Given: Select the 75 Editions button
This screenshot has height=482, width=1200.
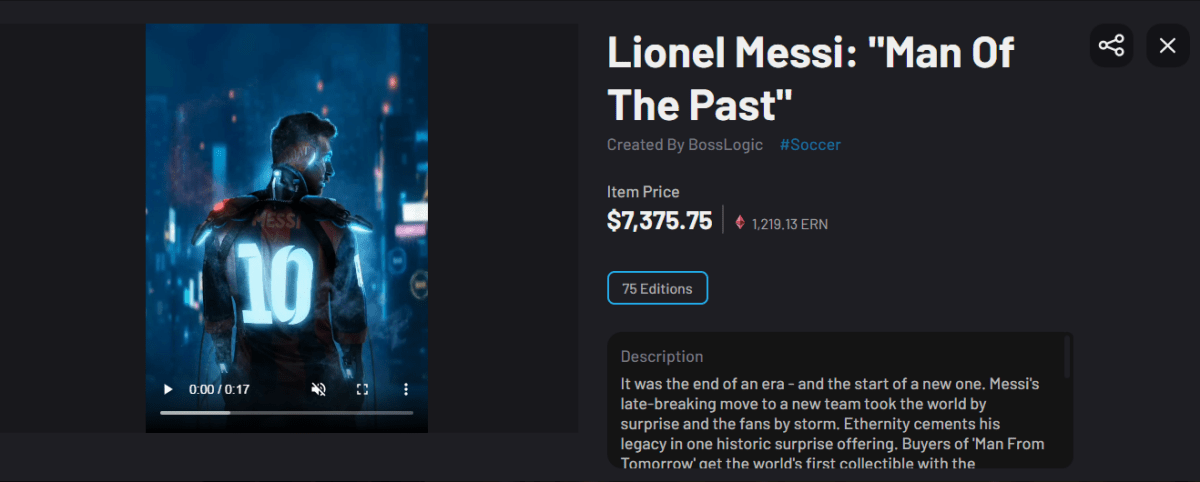Looking at the screenshot, I should point(657,288).
